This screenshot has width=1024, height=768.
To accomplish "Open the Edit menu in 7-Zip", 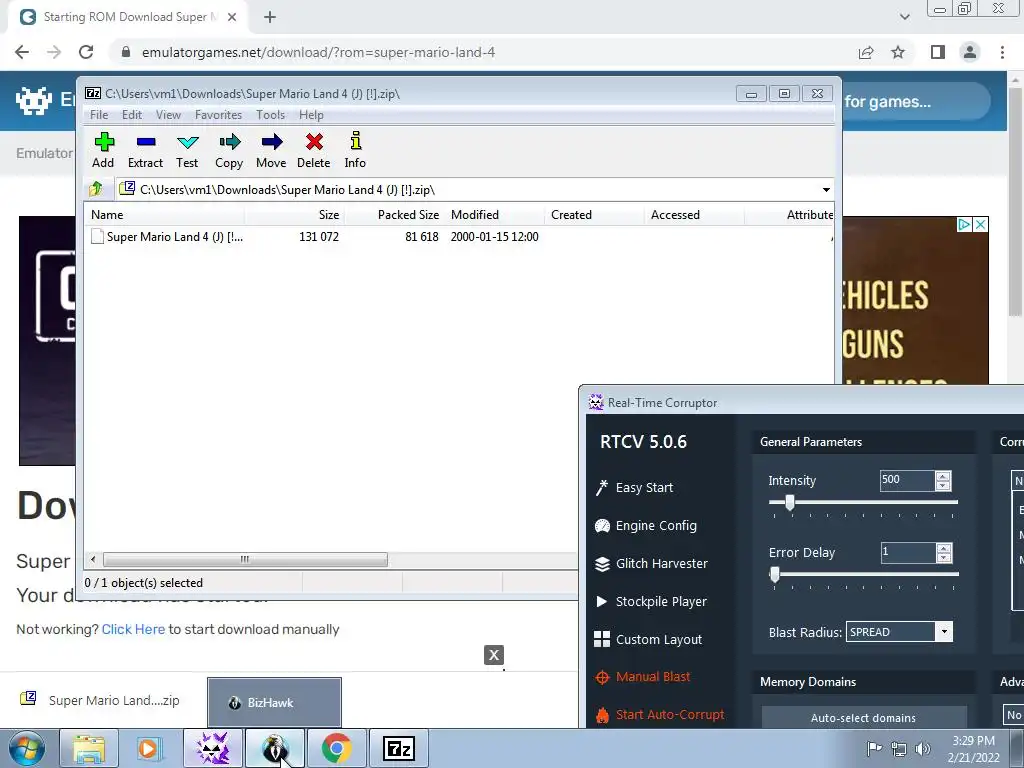I will pyautogui.click(x=132, y=115).
